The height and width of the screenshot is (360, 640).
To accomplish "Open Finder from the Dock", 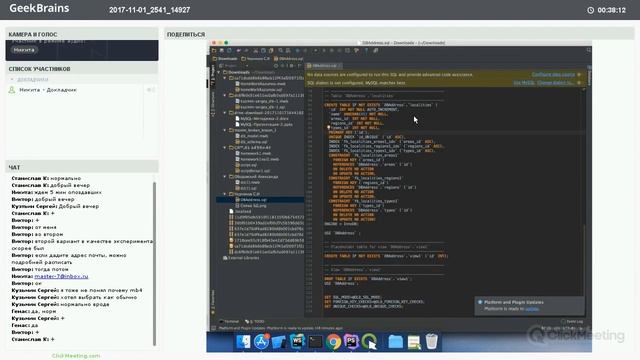I will [243, 342].
